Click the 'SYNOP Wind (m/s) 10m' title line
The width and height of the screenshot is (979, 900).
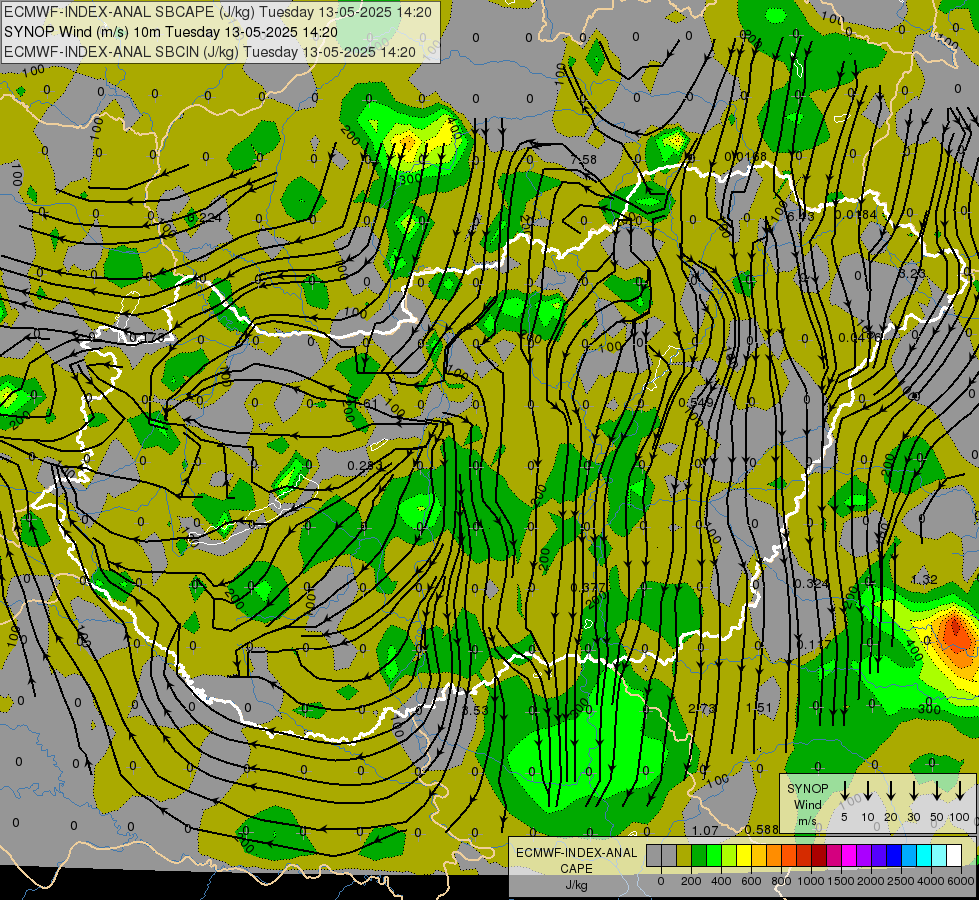click(x=170, y=32)
